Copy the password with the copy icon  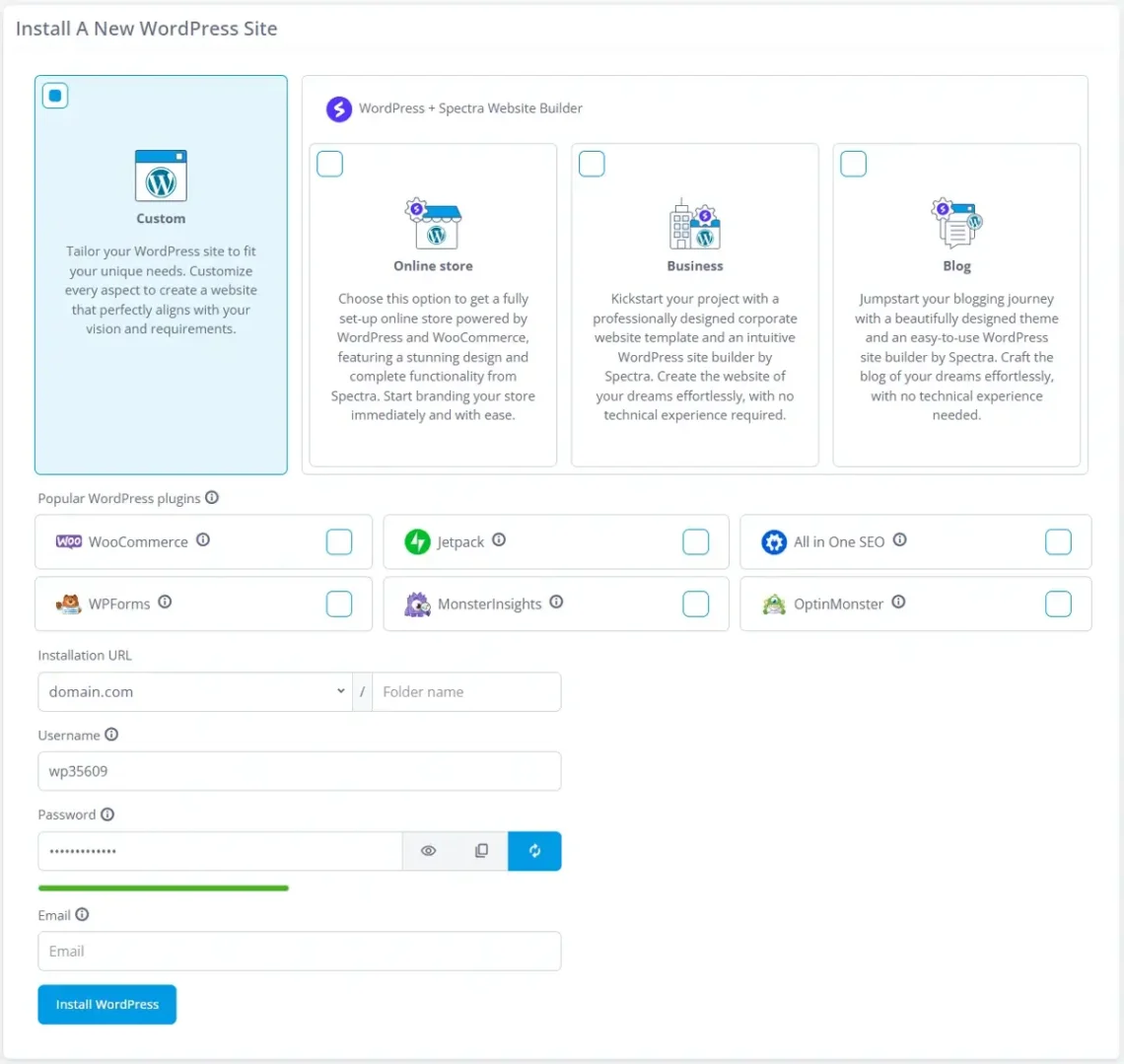click(x=481, y=850)
